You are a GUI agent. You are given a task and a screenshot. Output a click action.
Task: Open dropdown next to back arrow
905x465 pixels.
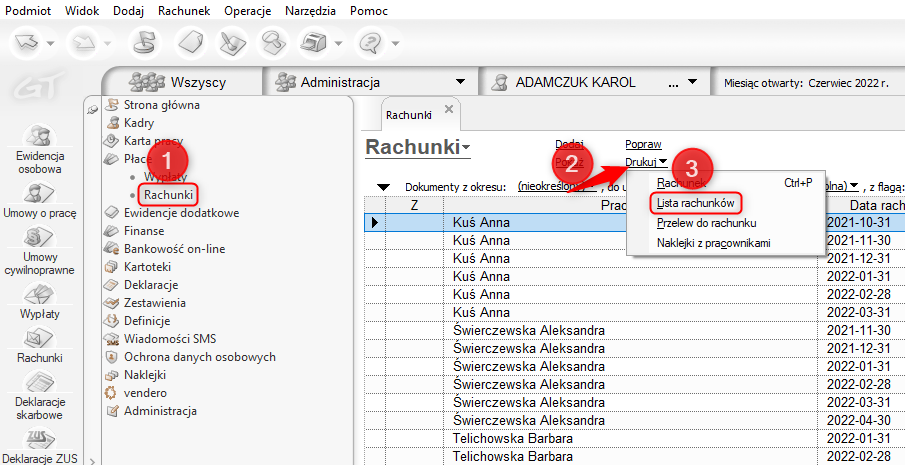51,43
